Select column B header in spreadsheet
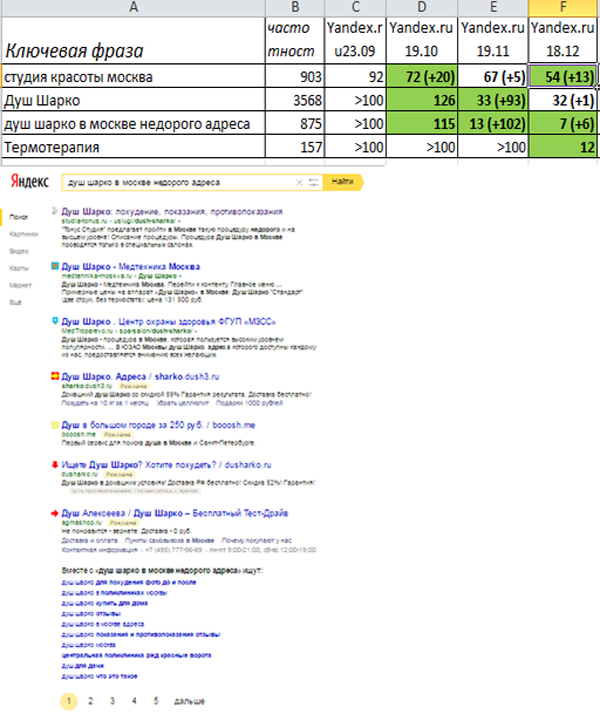 coord(295,8)
